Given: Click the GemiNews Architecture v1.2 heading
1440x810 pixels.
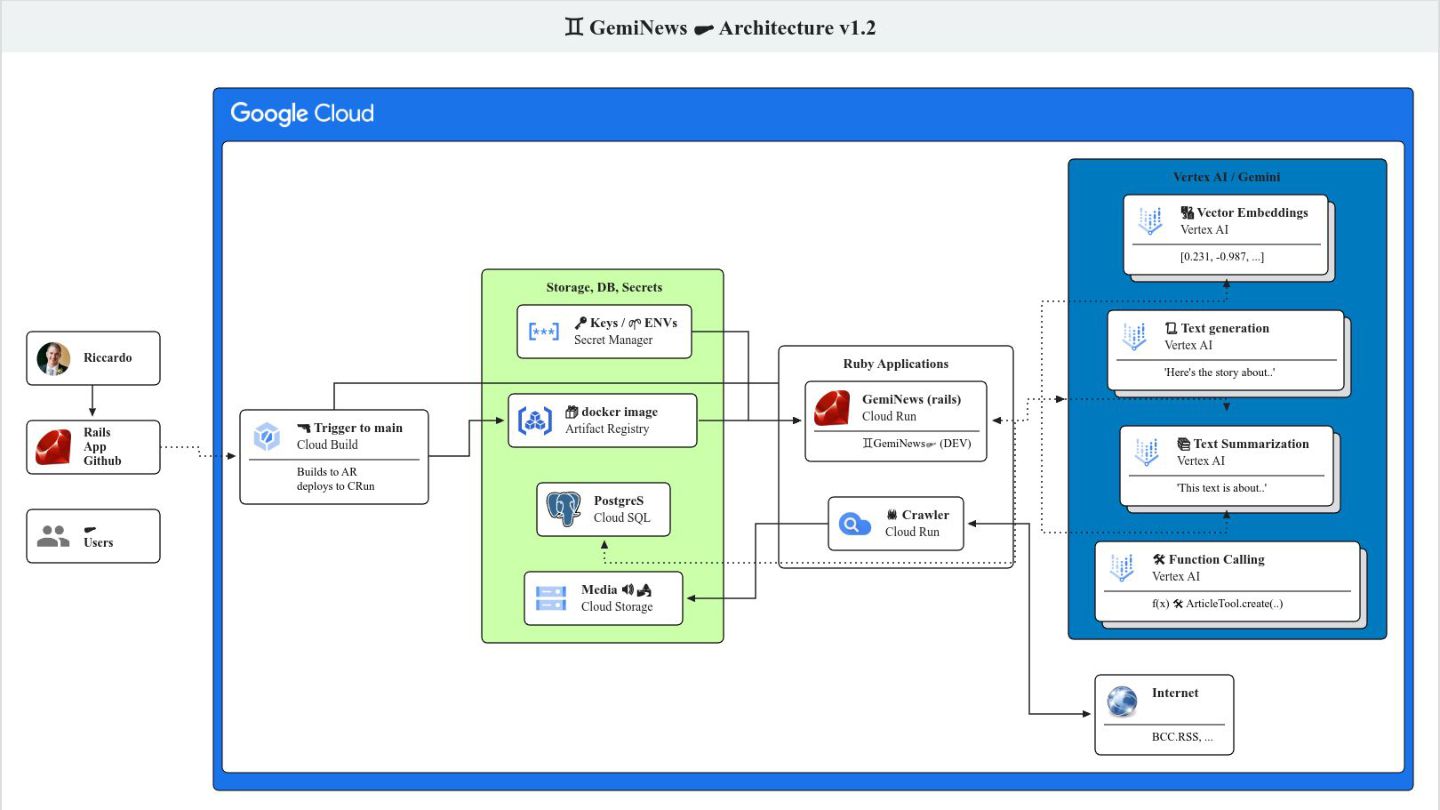Looking at the screenshot, I should (x=720, y=27).
